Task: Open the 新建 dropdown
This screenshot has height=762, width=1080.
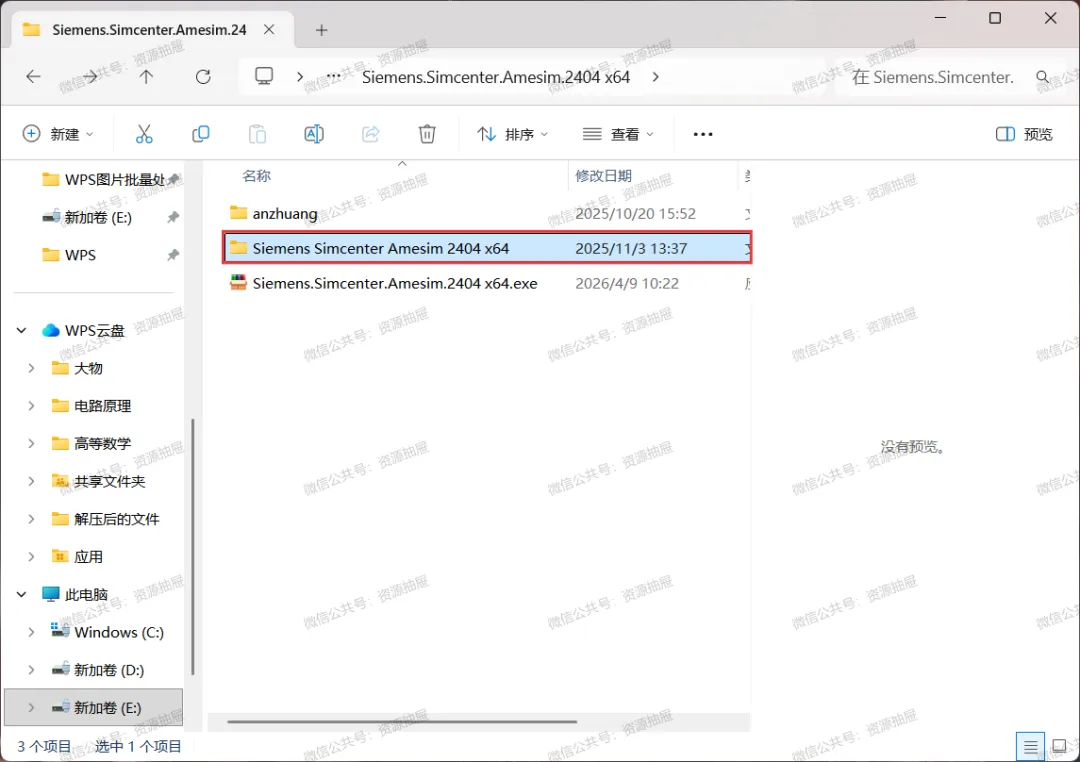Action: click(58, 134)
